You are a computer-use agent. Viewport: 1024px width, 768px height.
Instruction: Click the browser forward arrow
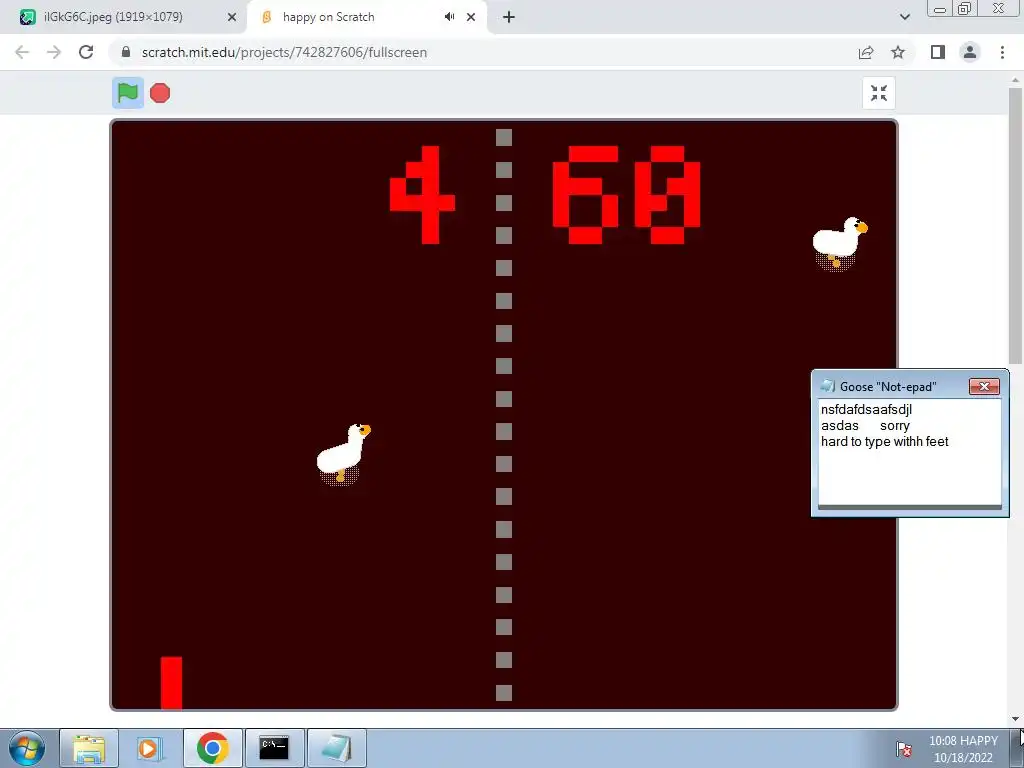point(54,52)
